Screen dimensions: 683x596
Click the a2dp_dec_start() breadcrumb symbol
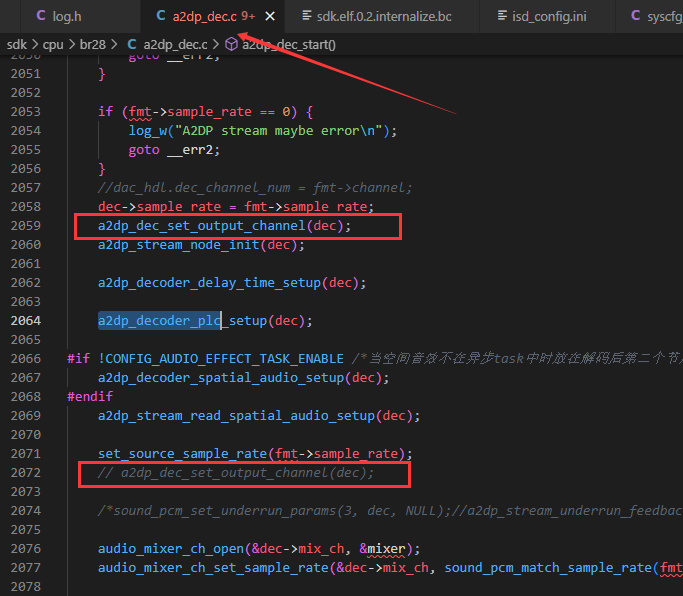[x=289, y=44]
